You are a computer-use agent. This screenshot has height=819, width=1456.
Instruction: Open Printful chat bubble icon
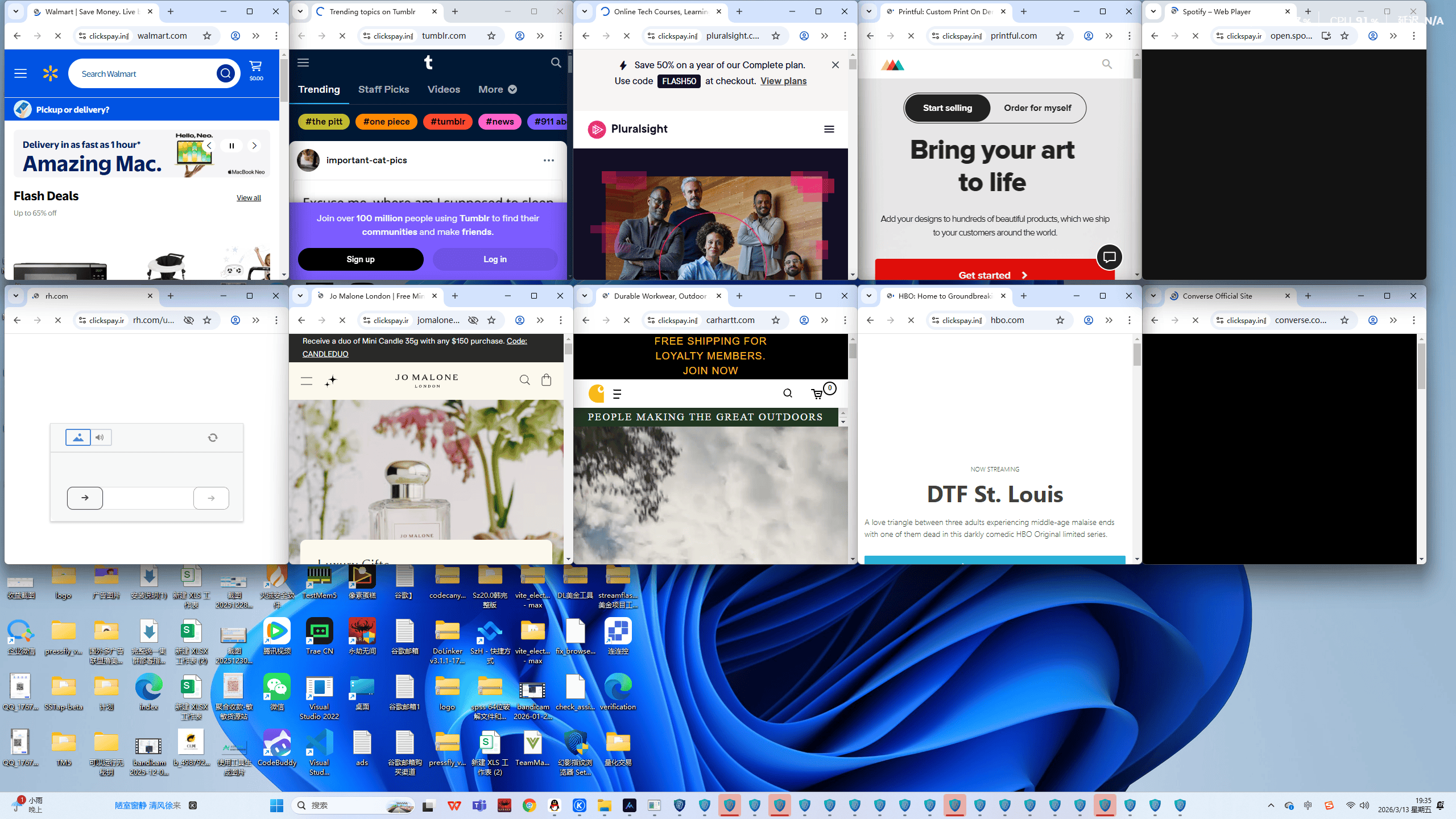[x=1108, y=257]
